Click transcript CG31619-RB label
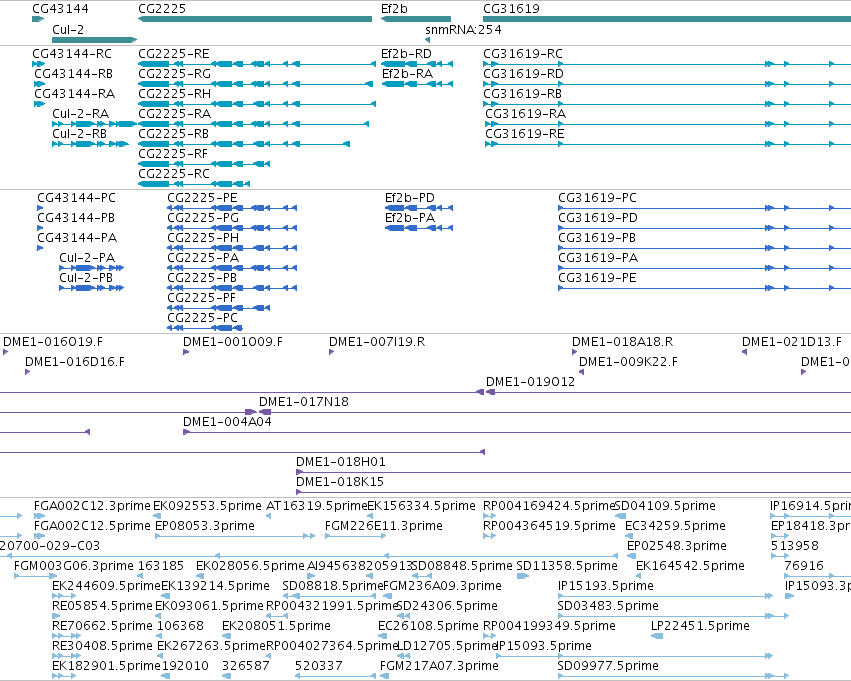Viewport: 851px width, 681px height. tap(522, 94)
